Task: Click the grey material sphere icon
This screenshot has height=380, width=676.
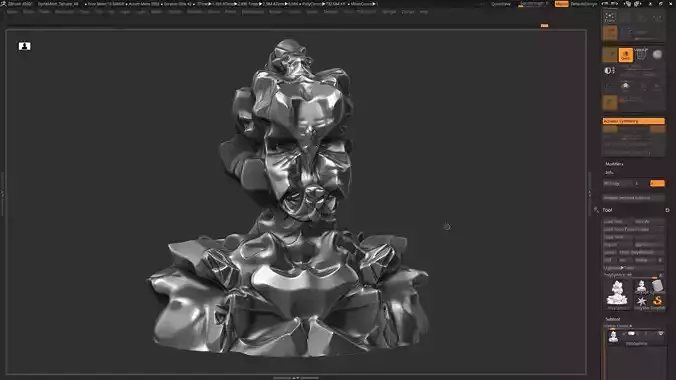Action: point(657,54)
